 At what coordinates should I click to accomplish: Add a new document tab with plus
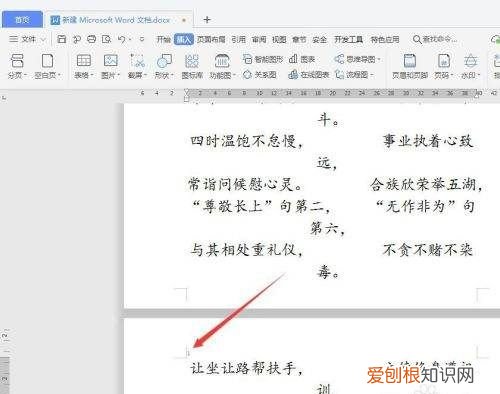coord(207,20)
